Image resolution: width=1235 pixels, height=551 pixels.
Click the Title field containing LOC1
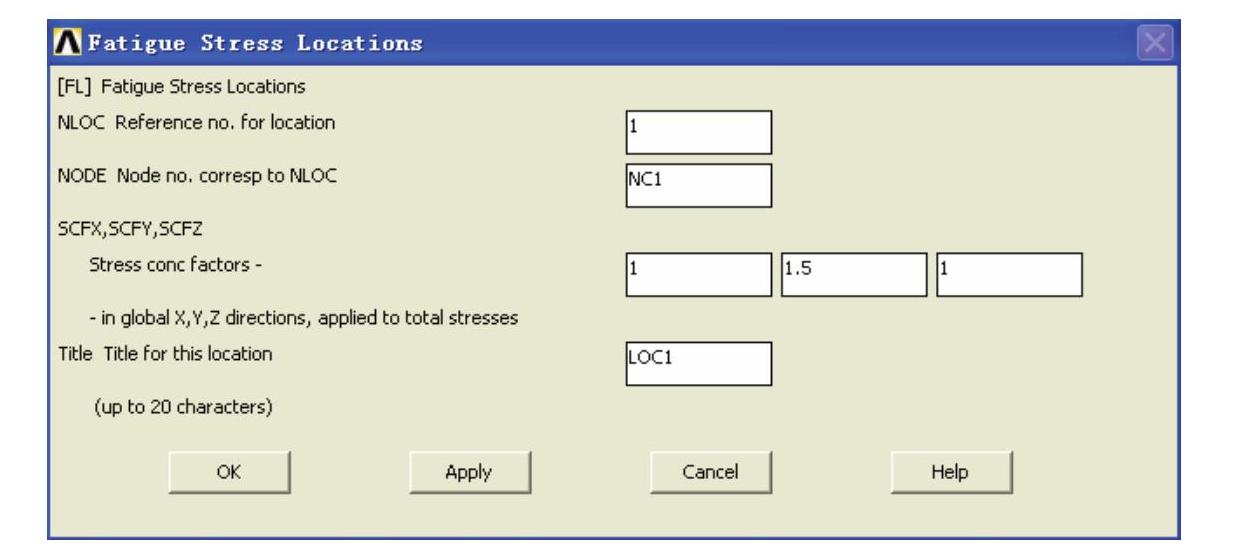(697, 363)
